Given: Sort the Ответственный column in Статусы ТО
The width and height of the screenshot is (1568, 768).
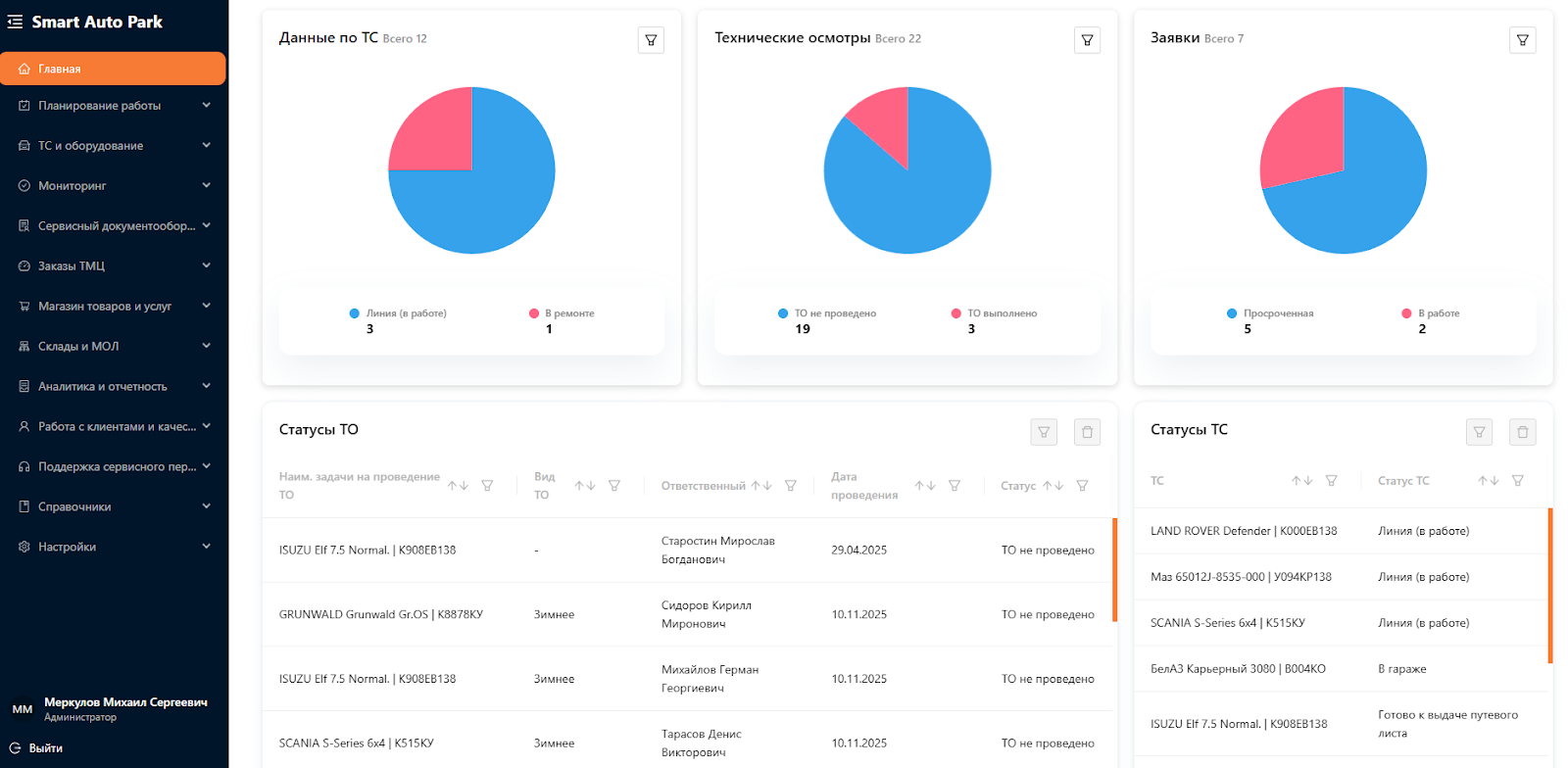Looking at the screenshot, I should coord(761,486).
